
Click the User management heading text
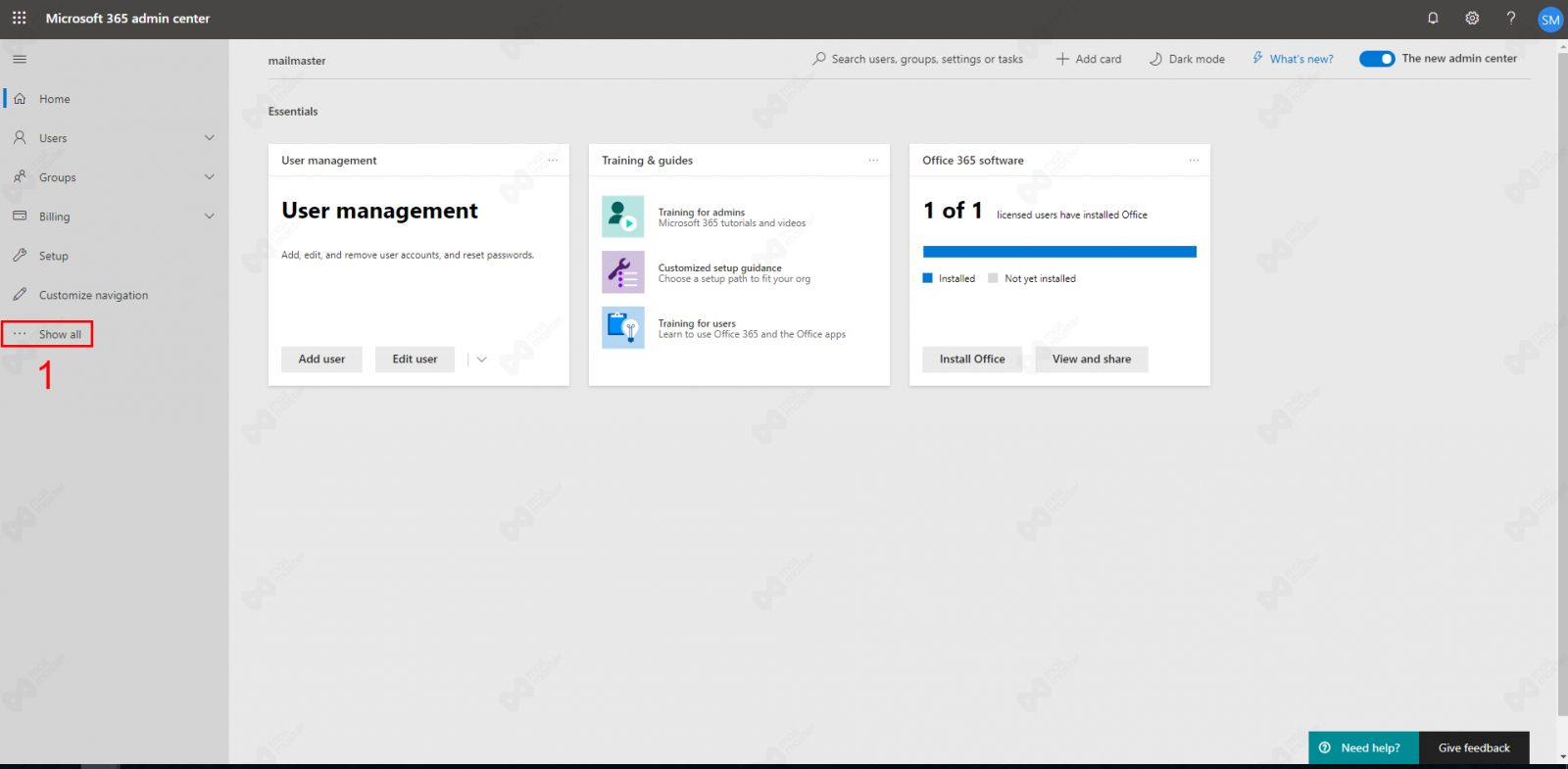[380, 211]
